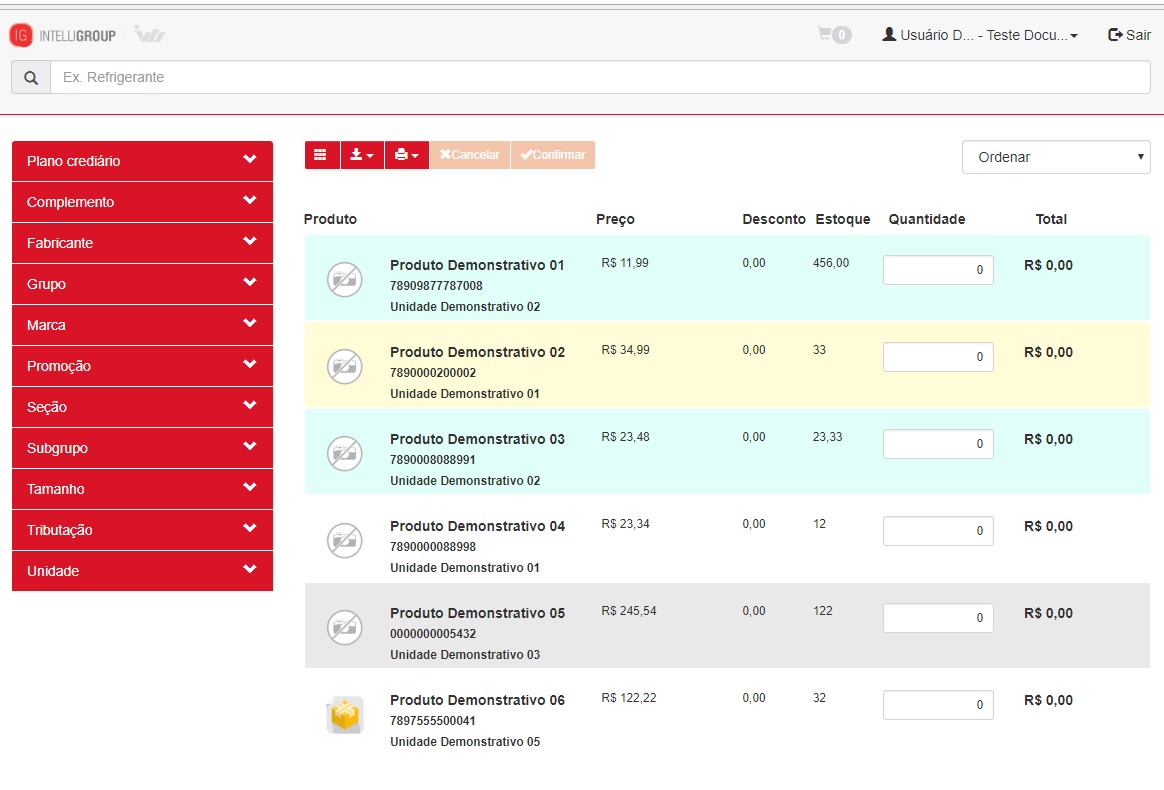Click Unidade Demonstrativo 05 label
The image size is (1164, 790).
tap(465, 742)
